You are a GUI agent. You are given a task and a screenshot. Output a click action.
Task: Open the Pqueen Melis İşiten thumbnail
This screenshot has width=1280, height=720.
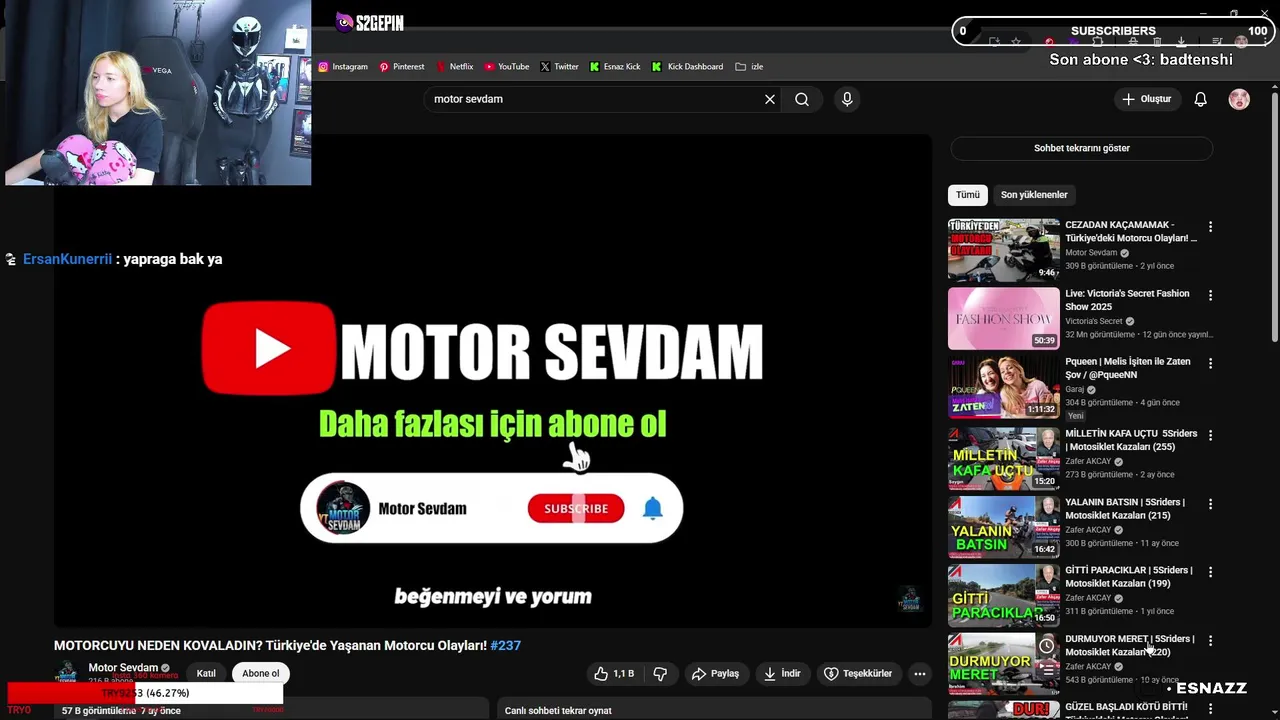click(x=1003, y=386)
